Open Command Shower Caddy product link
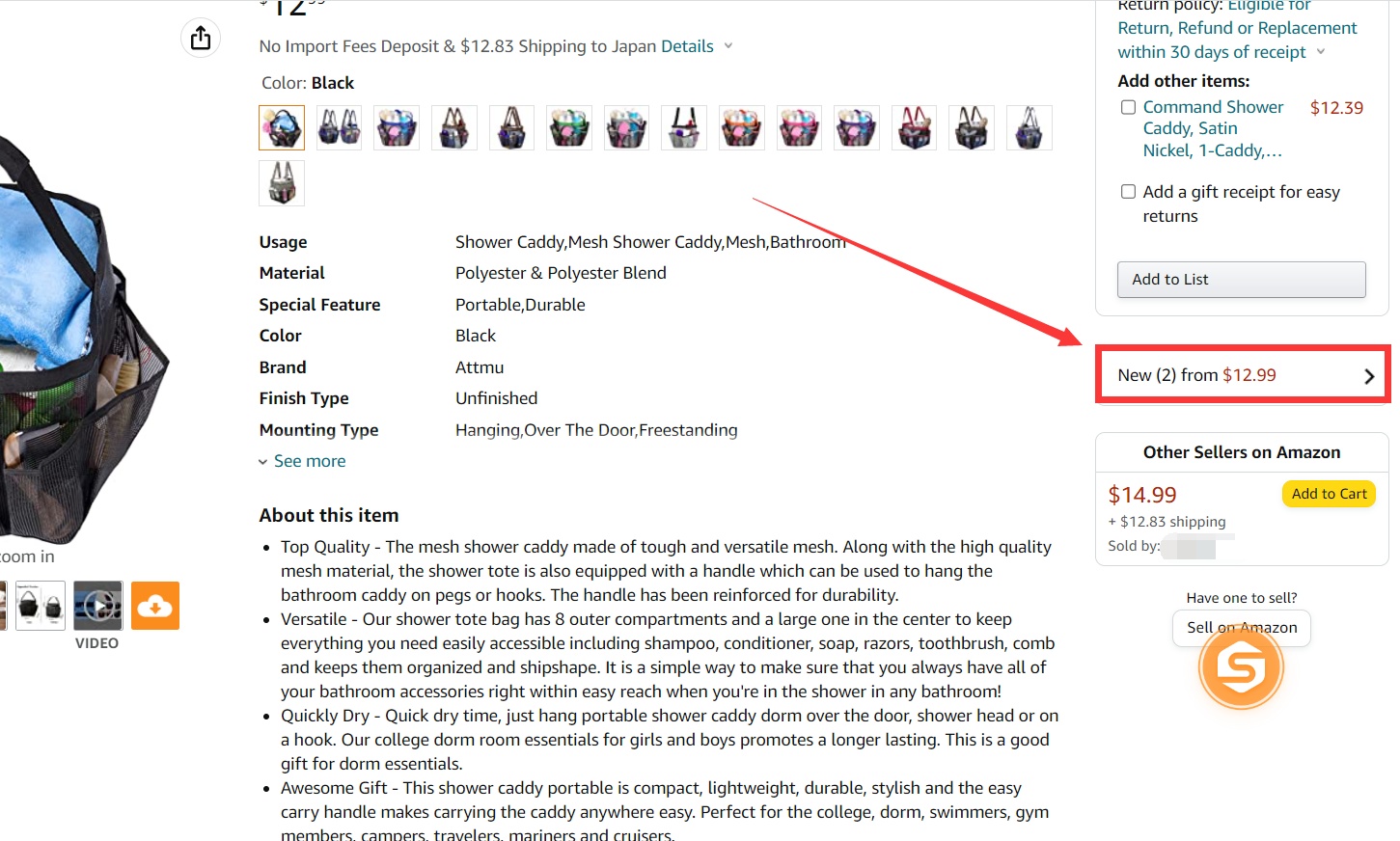1400x841 pixels. click(1213, 128)
